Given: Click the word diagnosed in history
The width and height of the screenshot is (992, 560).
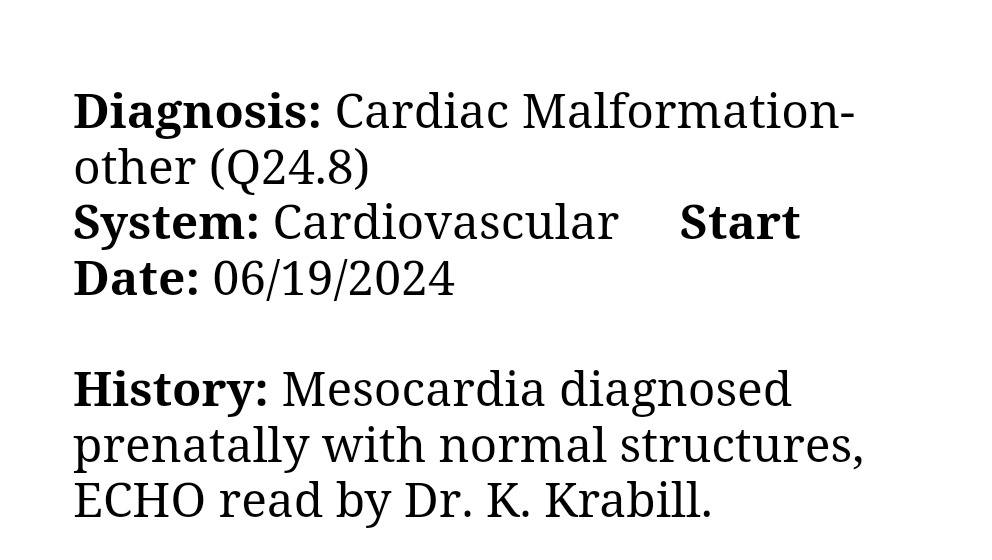Looking at the screenshot, I should pos(675,389).
